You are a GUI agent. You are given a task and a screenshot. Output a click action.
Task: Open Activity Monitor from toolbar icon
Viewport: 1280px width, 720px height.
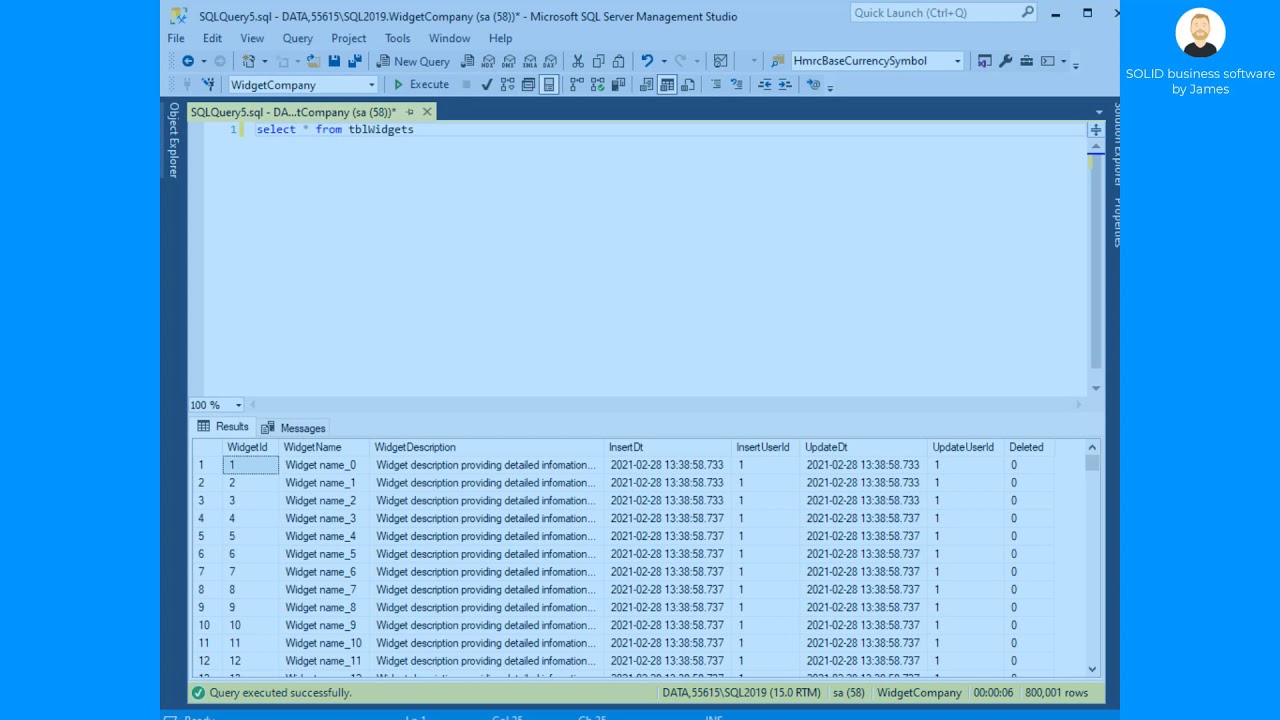[720, 61]
